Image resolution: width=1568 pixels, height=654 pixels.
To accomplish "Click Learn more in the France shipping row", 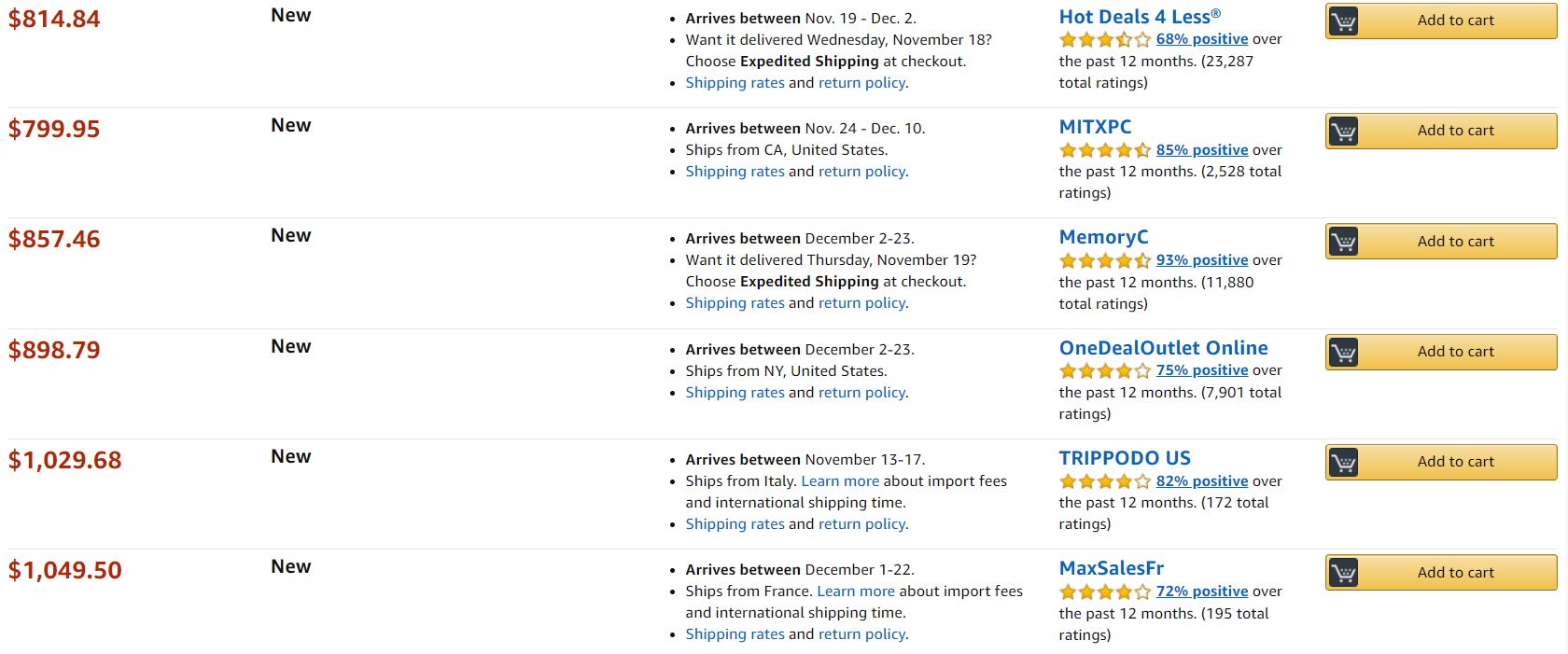I will coord(856,591).
